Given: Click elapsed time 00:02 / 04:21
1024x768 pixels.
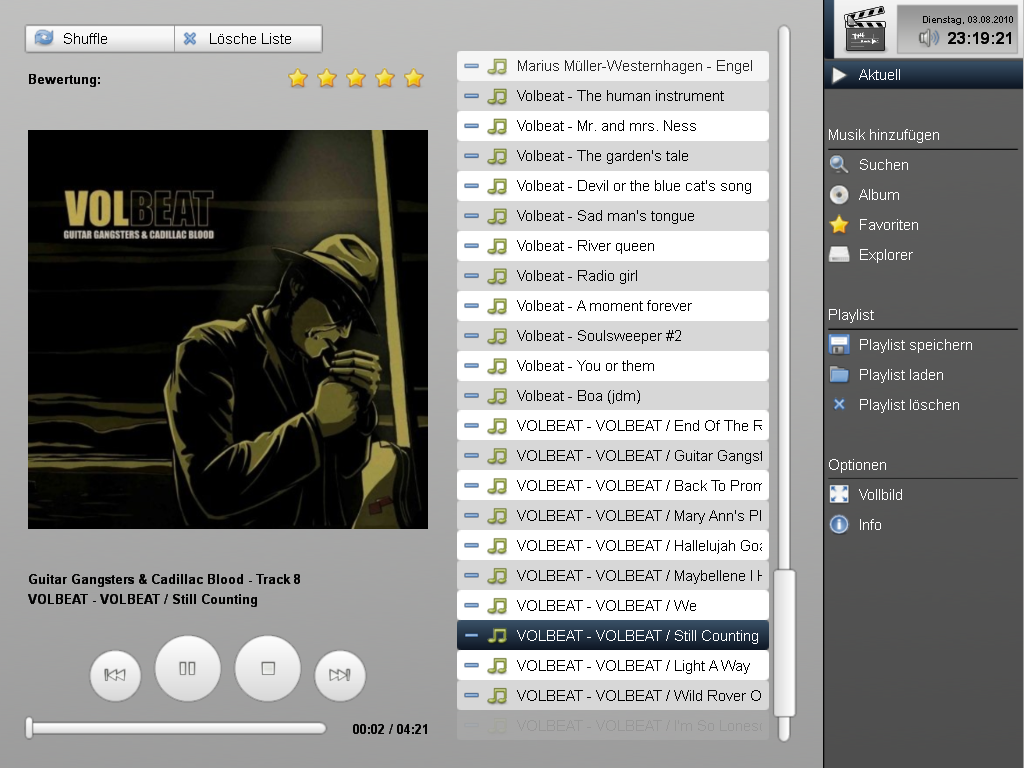Looking at the screenshot, I should coord(390,729).
